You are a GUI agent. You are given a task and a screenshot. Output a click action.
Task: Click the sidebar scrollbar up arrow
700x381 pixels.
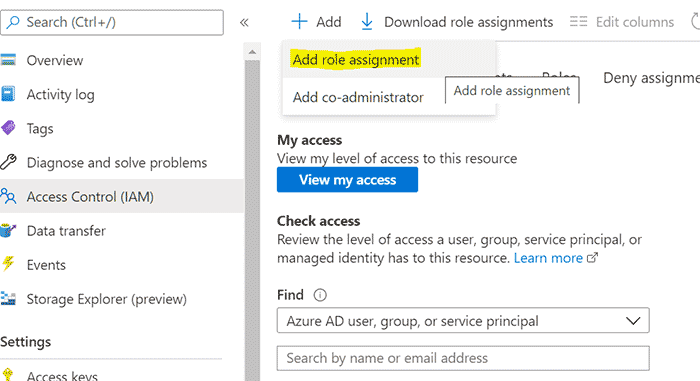point(252,52)
